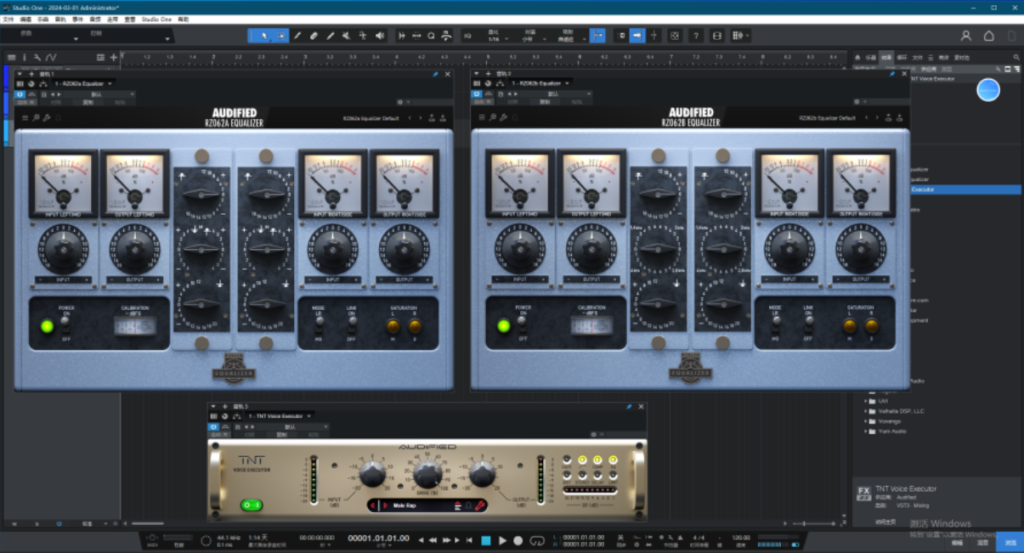
Task: Click the Play button in the transport bar
Action: click(502, 540)
